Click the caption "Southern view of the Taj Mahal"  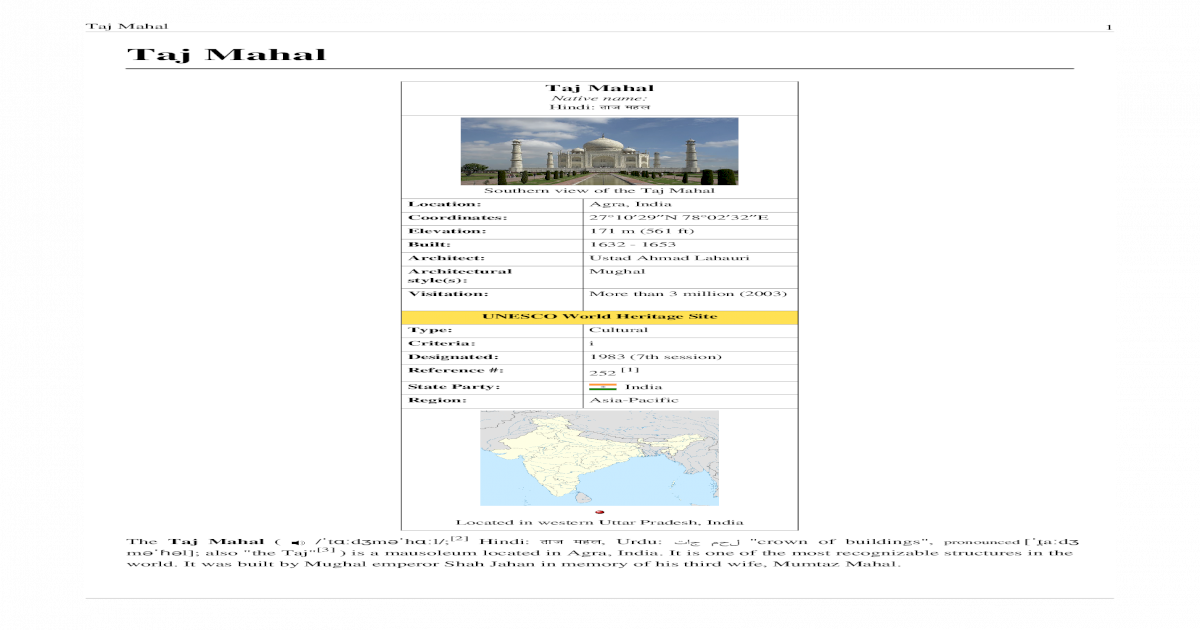[x=599, y=190]
